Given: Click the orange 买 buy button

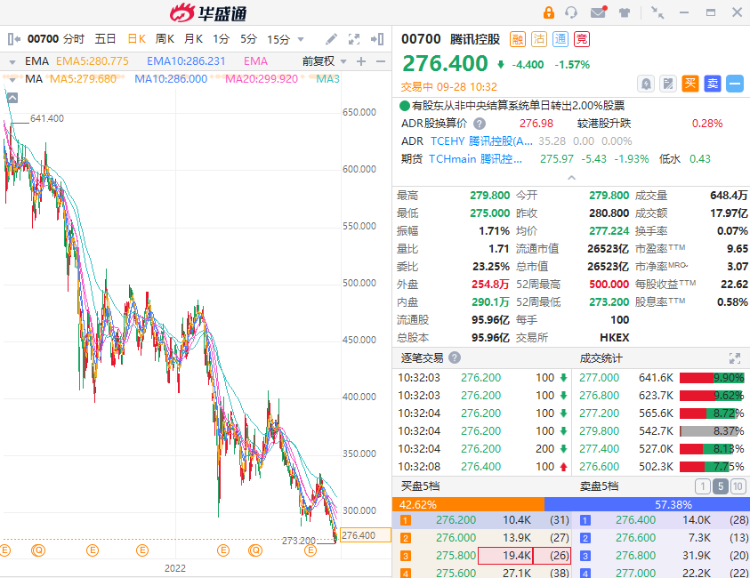Looking at the screenshot, I should pos(690,84).
